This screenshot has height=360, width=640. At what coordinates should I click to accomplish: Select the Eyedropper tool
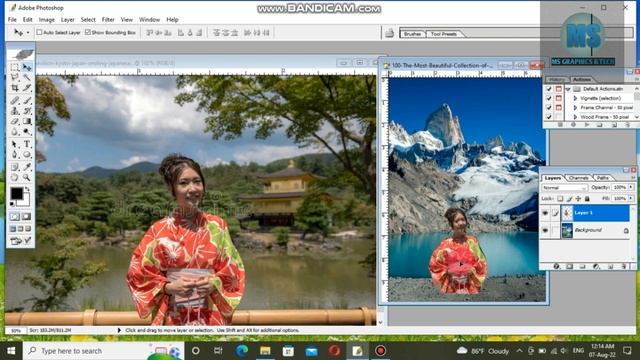(x=27, y=167)
